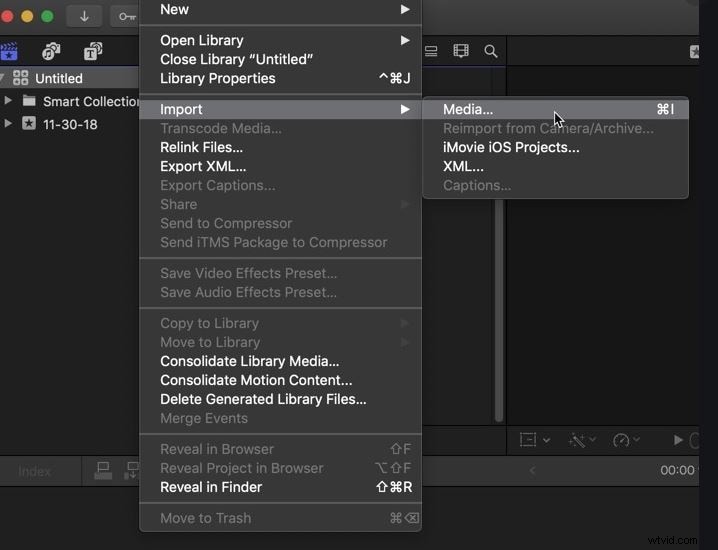This screenshot has width=718, height=550.
Task: Click the yellow minimize window button
Action: pos(27,16)
